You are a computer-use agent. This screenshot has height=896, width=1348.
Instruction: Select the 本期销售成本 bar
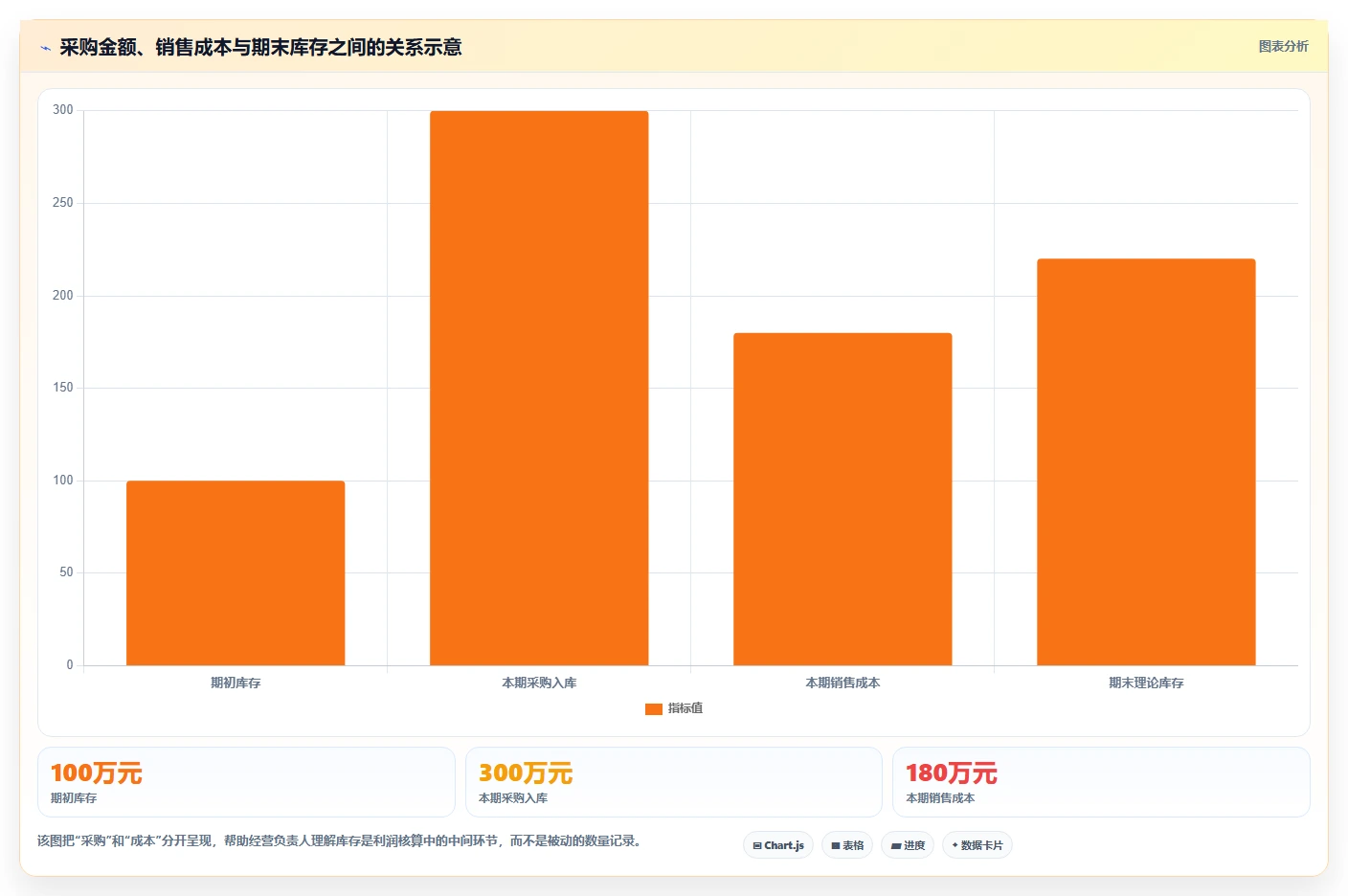(x=842, y=499)
